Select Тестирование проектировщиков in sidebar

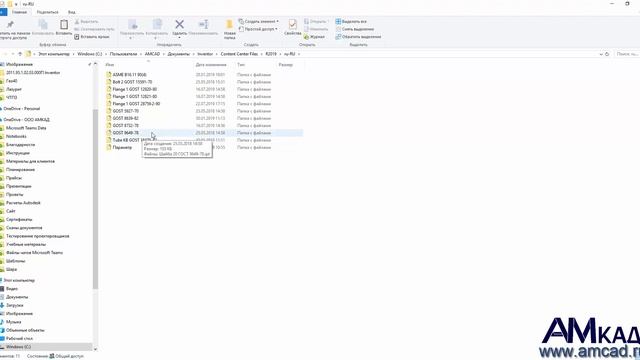click(x=38, y=236)
